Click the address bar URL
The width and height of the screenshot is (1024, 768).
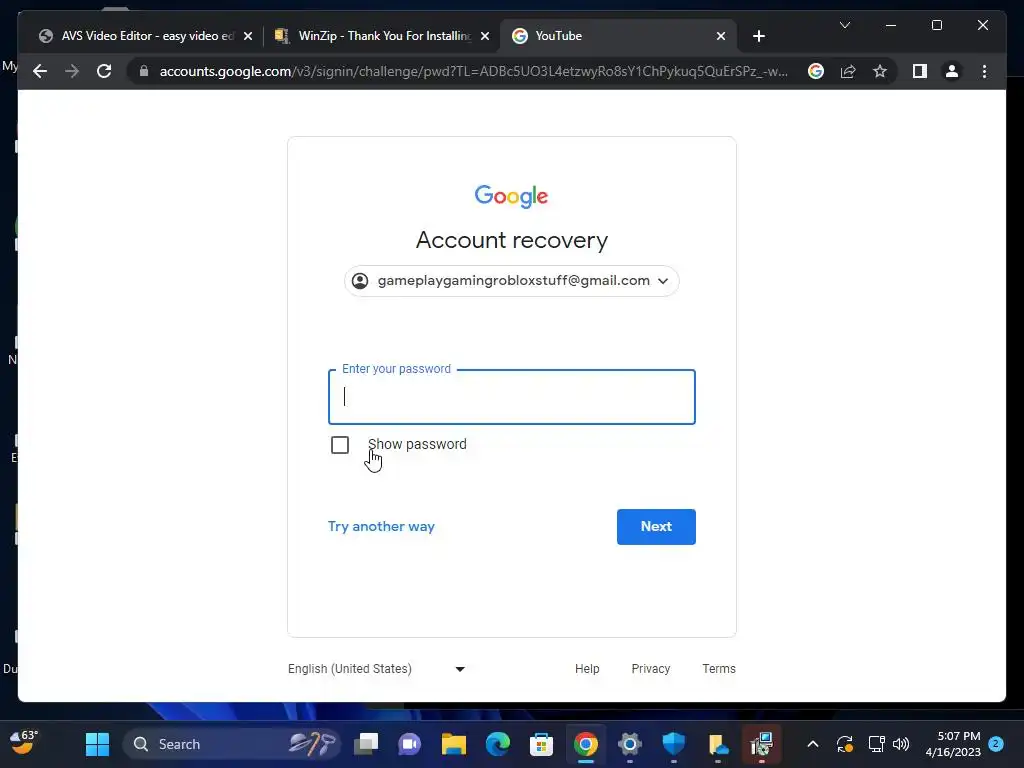(473, 71)
